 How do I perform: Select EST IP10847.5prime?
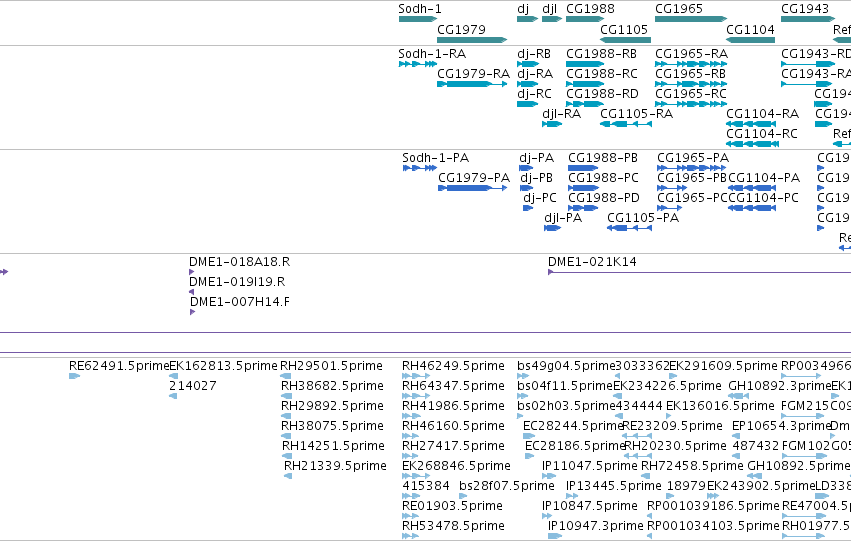[x=590, y=507]
